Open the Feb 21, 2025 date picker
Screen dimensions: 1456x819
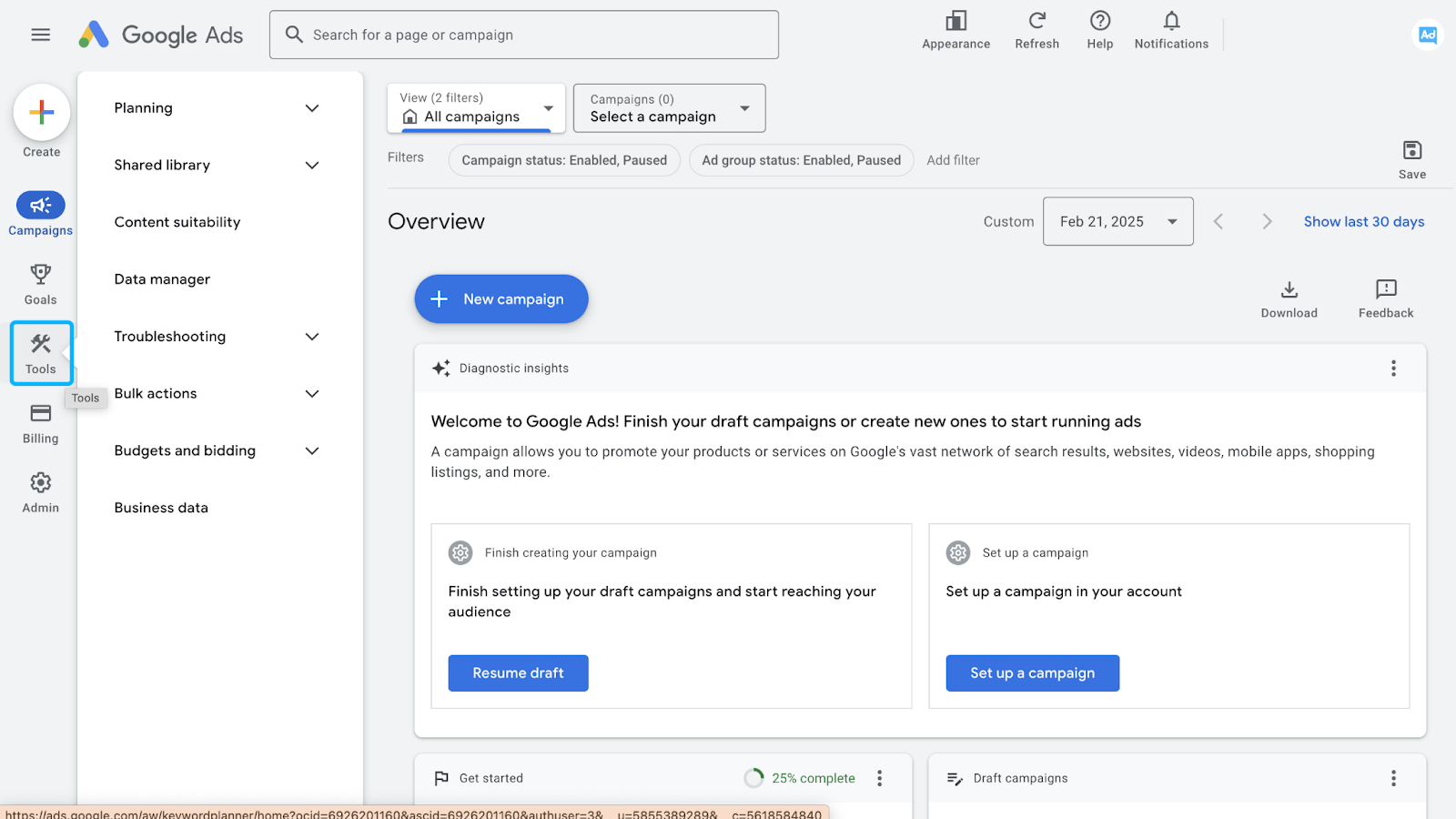point(1117,222)
